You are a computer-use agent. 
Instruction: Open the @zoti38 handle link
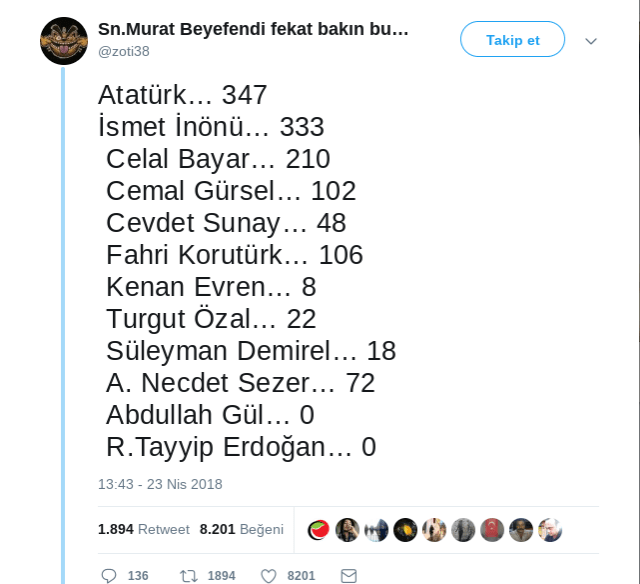pyautogui.click(x=124, y=51)
